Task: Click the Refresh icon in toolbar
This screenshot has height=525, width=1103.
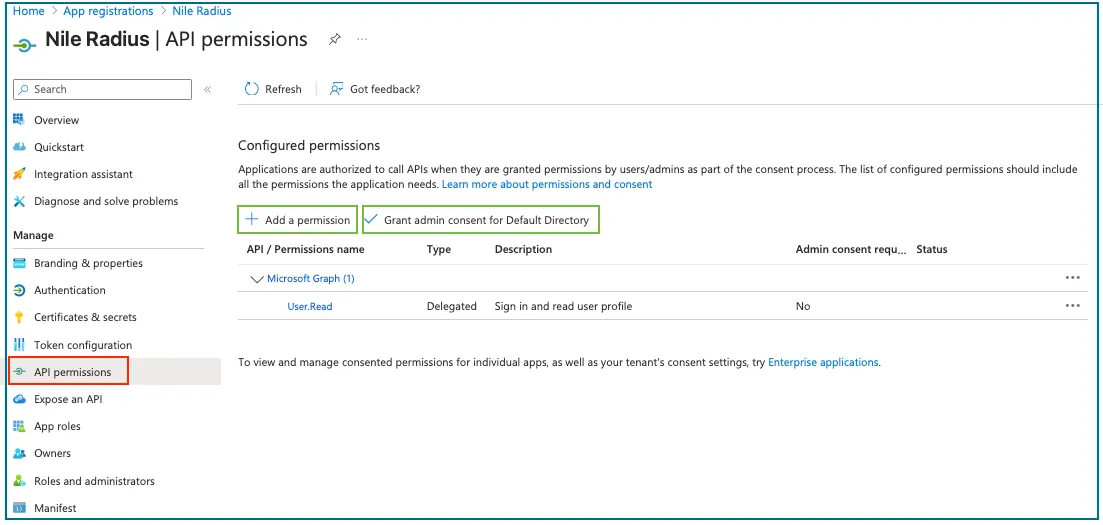Action: pyautogui.click(x=251, y=89)
